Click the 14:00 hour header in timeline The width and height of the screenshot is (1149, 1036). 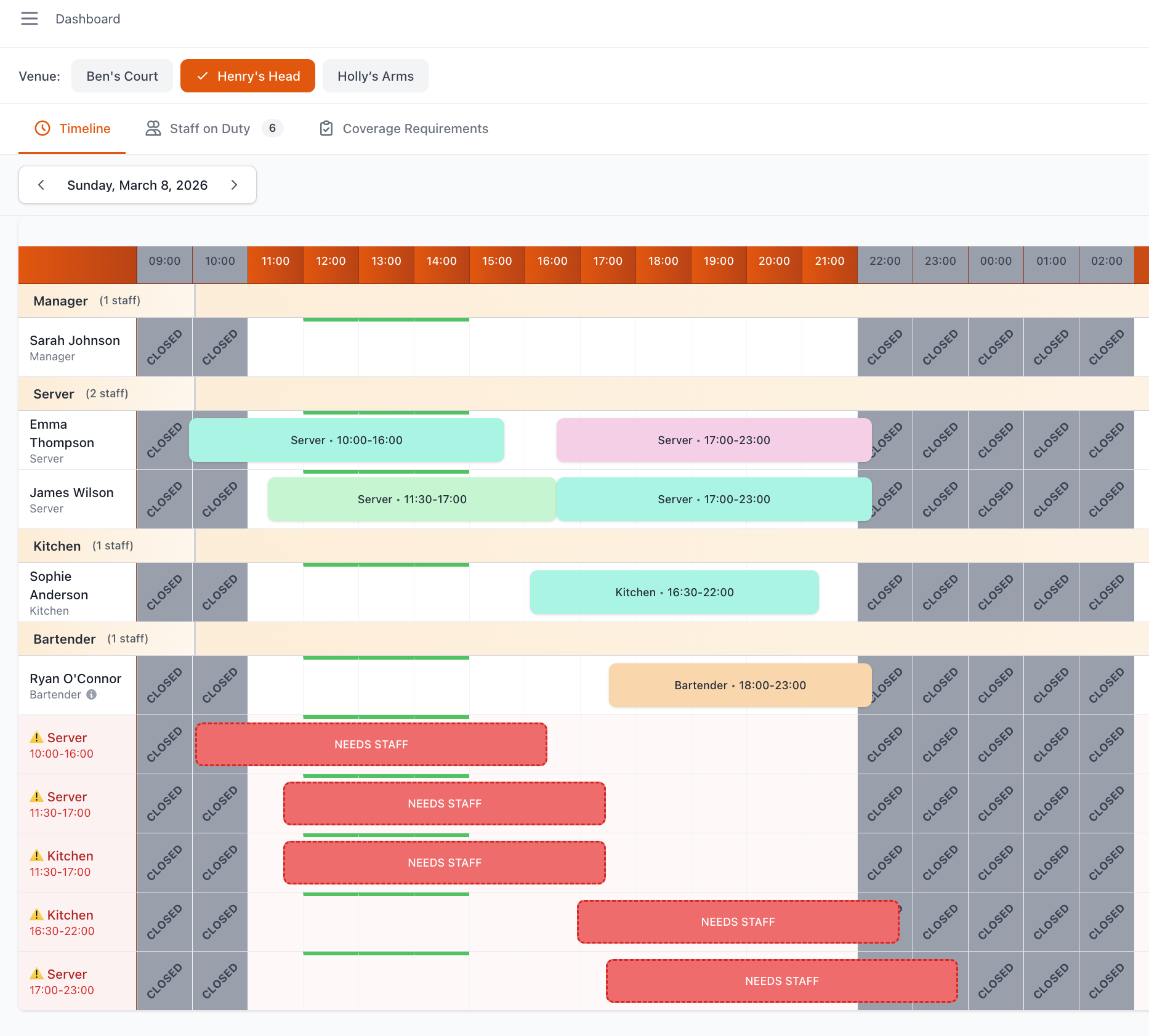coord(441,261)
